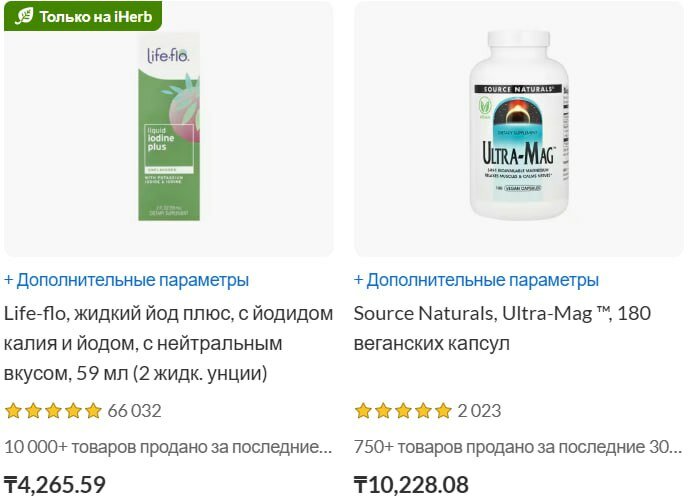Open the Source Naturals Ultra-Mag bottle image
The width and height of the screenshot is (688, 499).
(x=519, y=125)
